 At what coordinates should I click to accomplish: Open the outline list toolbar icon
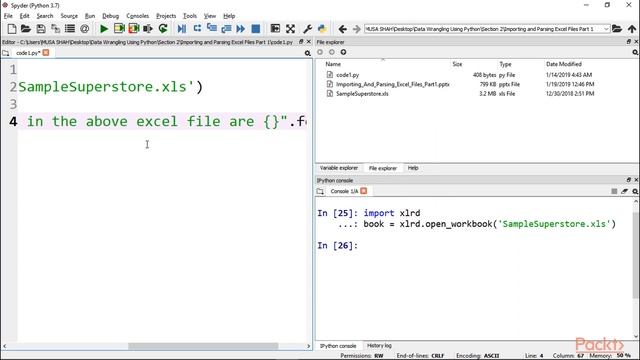(x=70, y=29)
